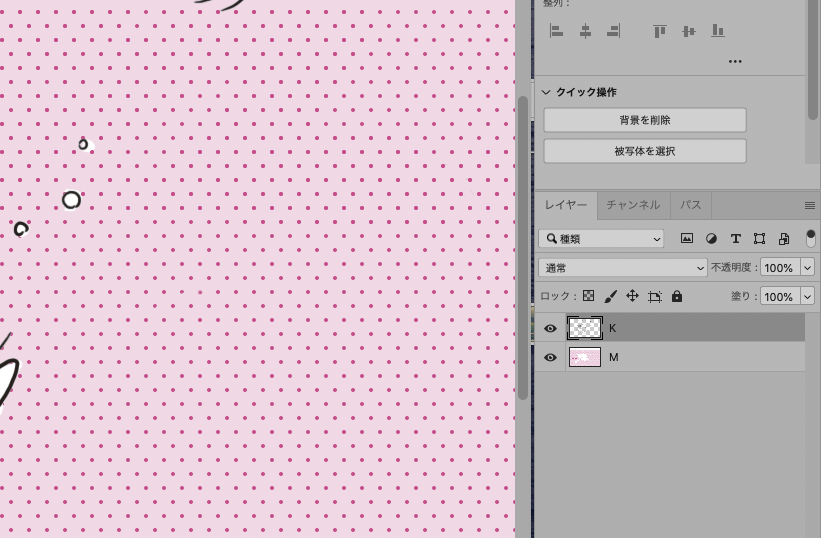
Task: Collapse the クイック操作 section
Action: tap(547, 92)
